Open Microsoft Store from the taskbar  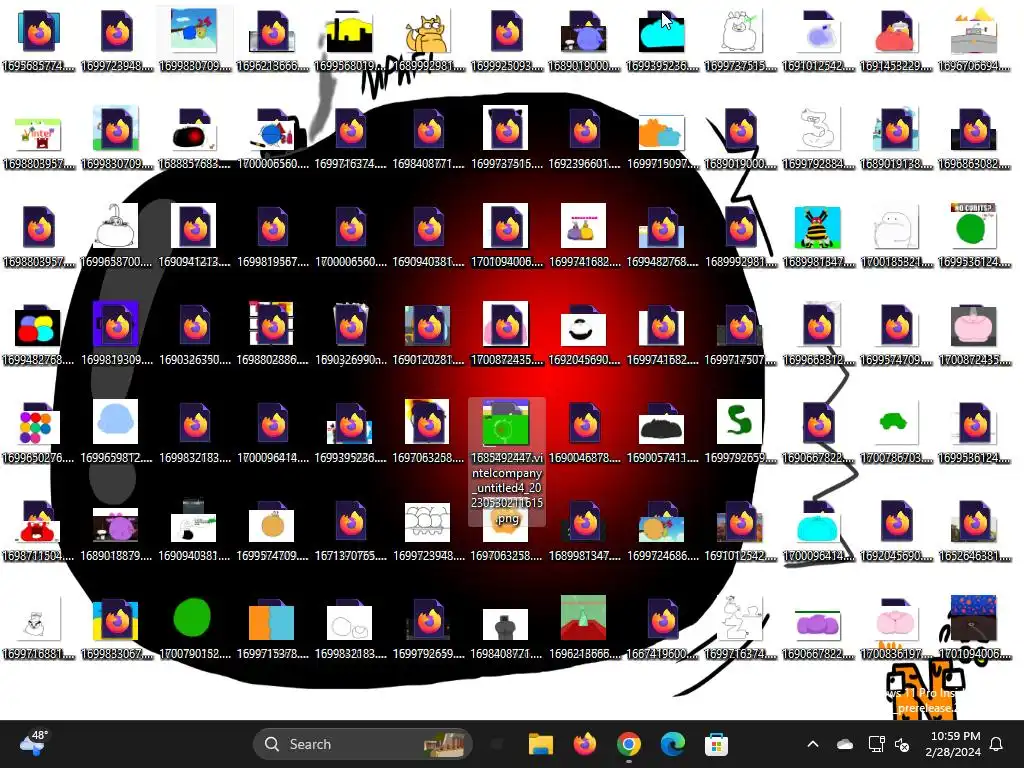pyautogui.click(x=716, y=744)
